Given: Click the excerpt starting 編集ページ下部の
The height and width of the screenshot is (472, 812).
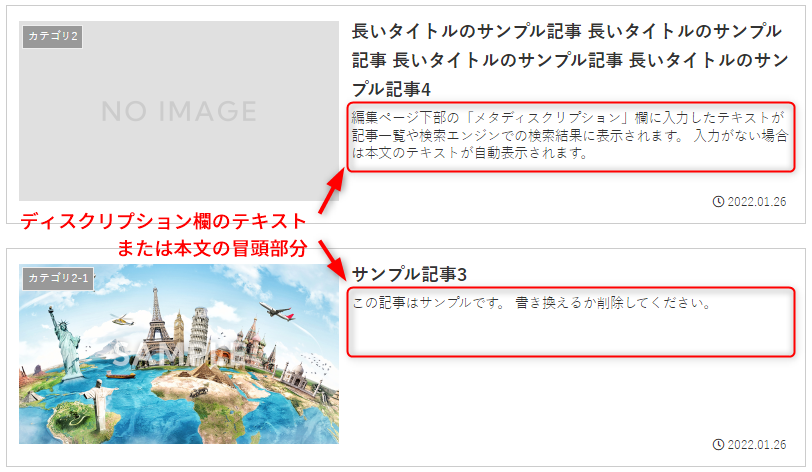Looking at the screenshot, I should [570, 135].
